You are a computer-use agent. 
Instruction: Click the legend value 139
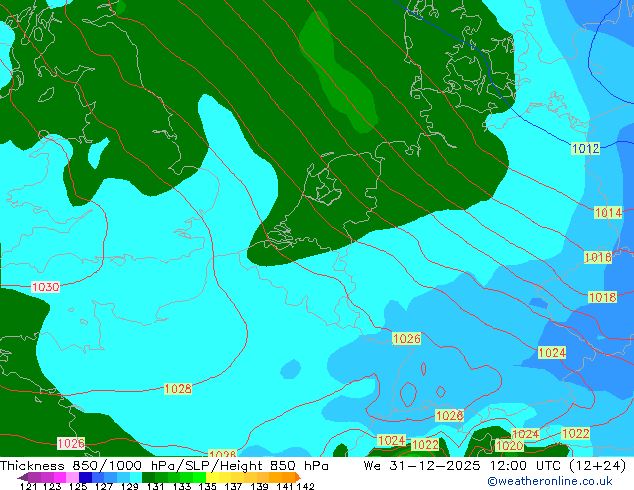pyautogui.click(x=259, y=486)
